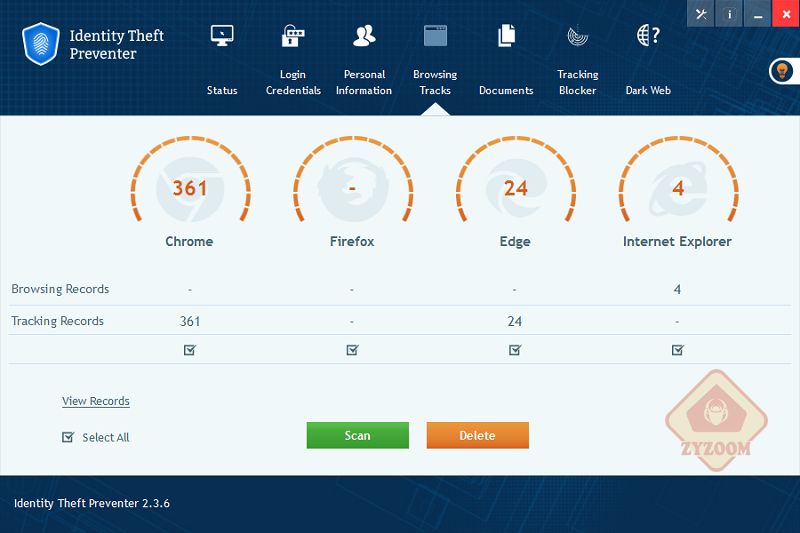
Task: Switch to the Status tab label
Action: [x=222, y=90]
